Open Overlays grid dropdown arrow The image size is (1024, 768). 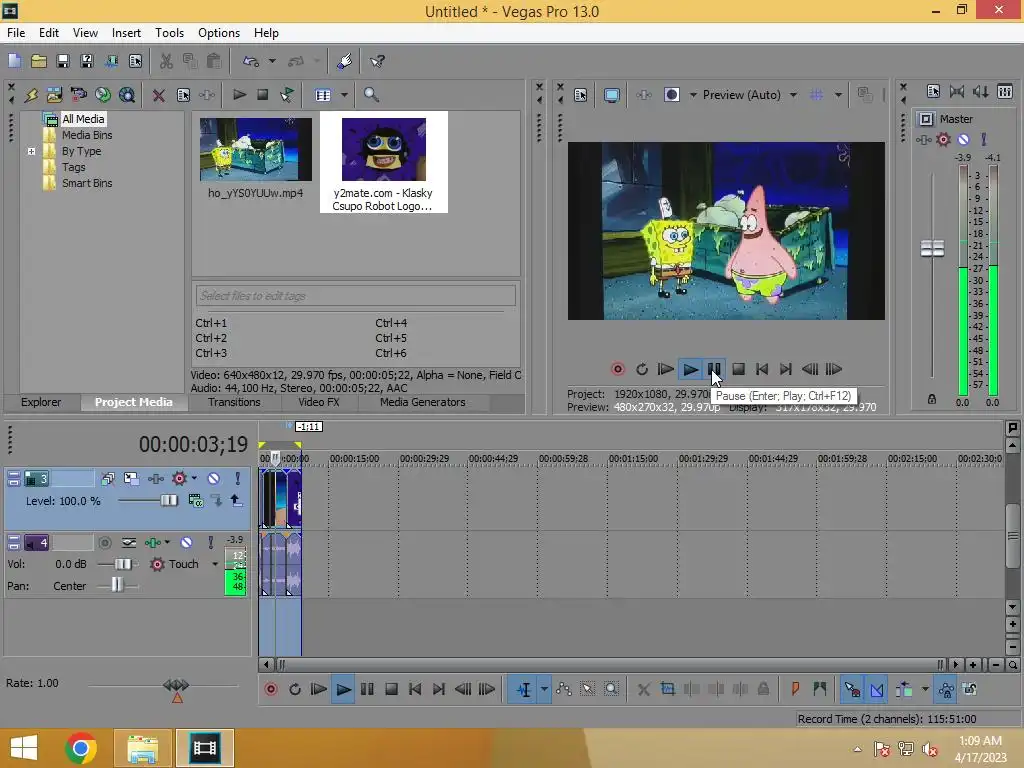[x=838, y=95]
